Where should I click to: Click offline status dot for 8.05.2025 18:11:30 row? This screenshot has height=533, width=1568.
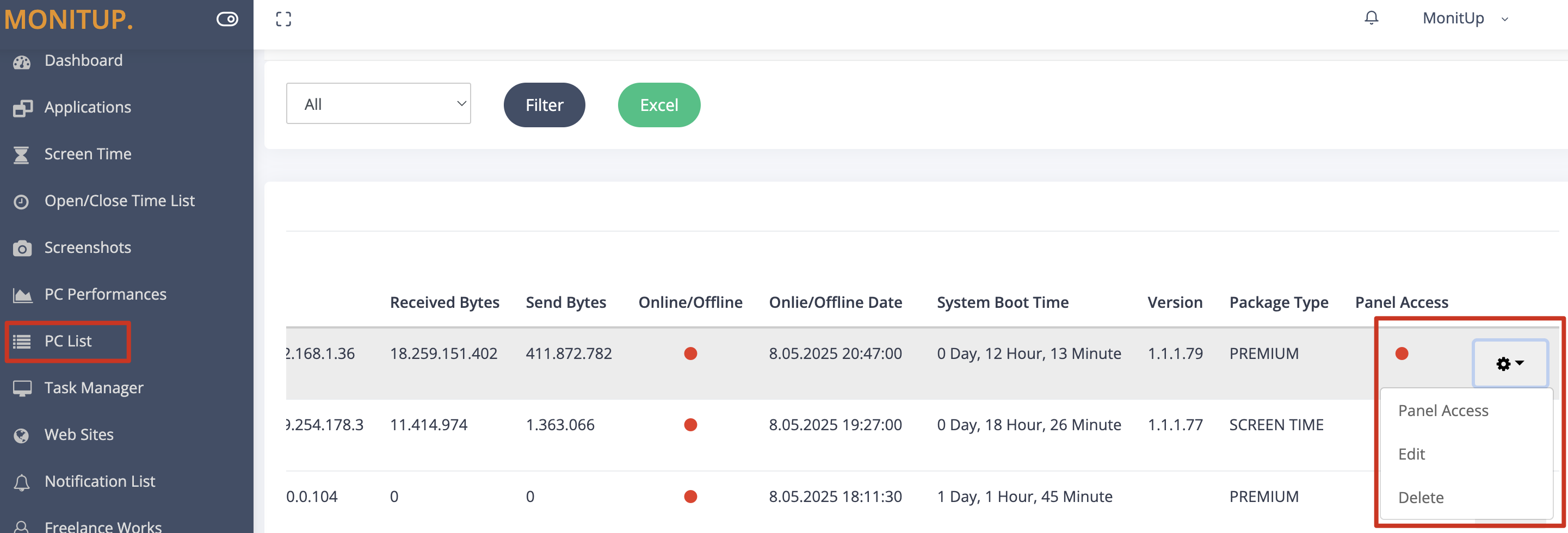click(x=690, y=497)
